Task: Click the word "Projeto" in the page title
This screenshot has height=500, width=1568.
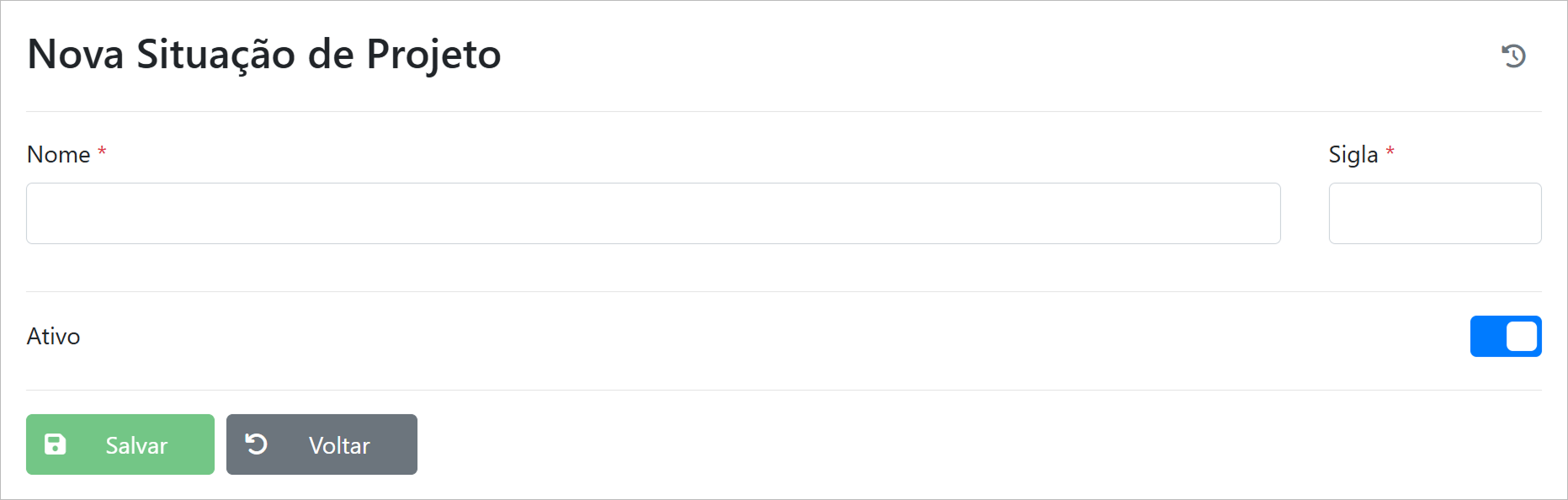Action: click(x=433, y=56)
